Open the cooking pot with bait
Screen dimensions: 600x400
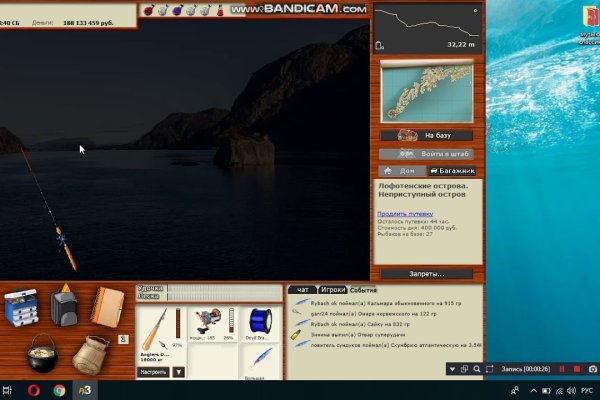(43, 352)
